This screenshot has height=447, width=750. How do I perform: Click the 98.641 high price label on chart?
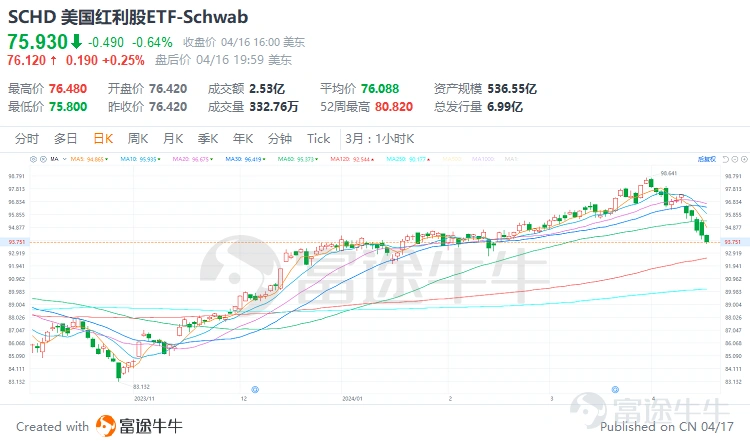click(x=669, y=173)
